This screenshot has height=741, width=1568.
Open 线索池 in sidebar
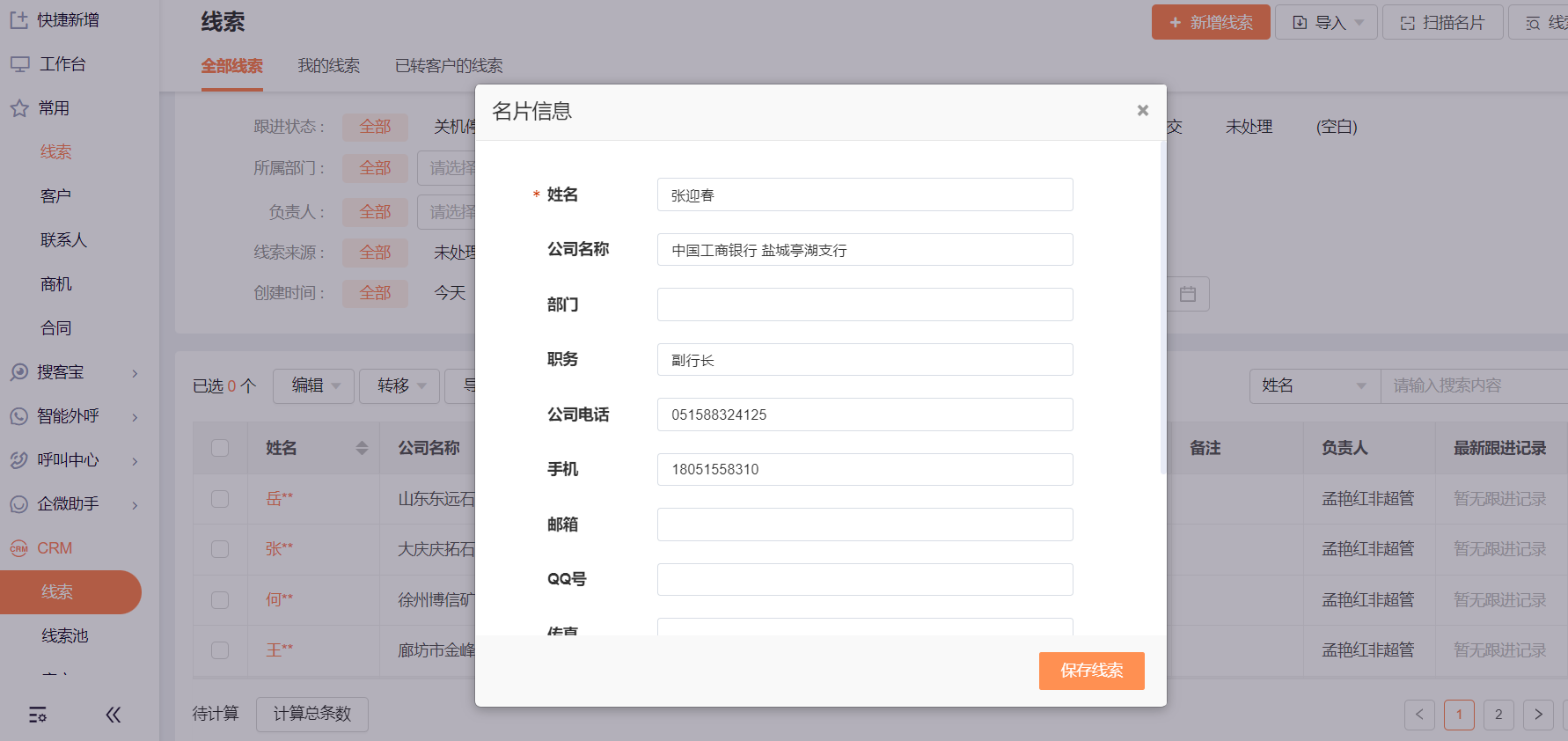(x=65, y=636)
